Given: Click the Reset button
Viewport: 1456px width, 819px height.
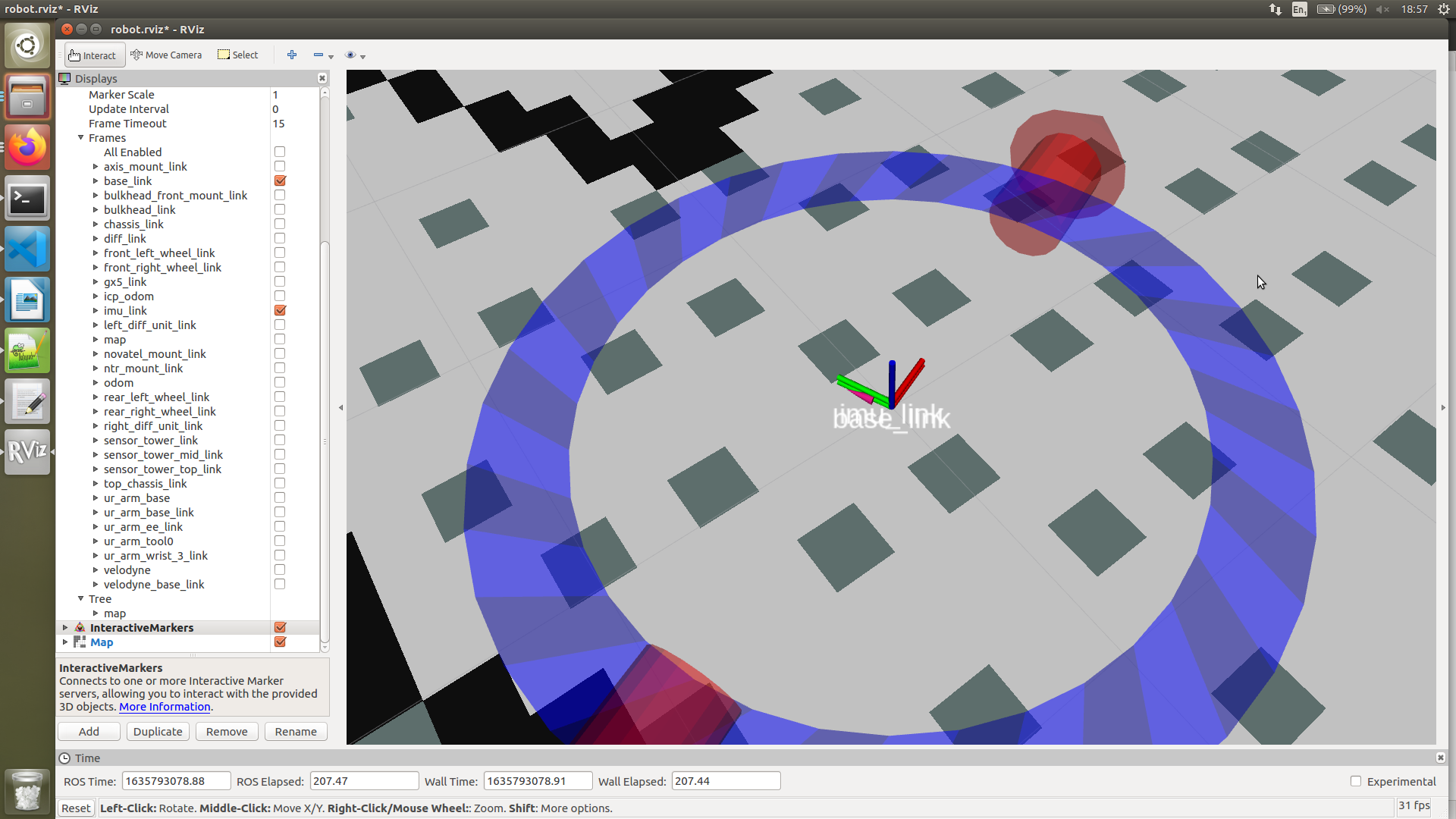Looking at the screenshot, I should [x=76, y=808].
